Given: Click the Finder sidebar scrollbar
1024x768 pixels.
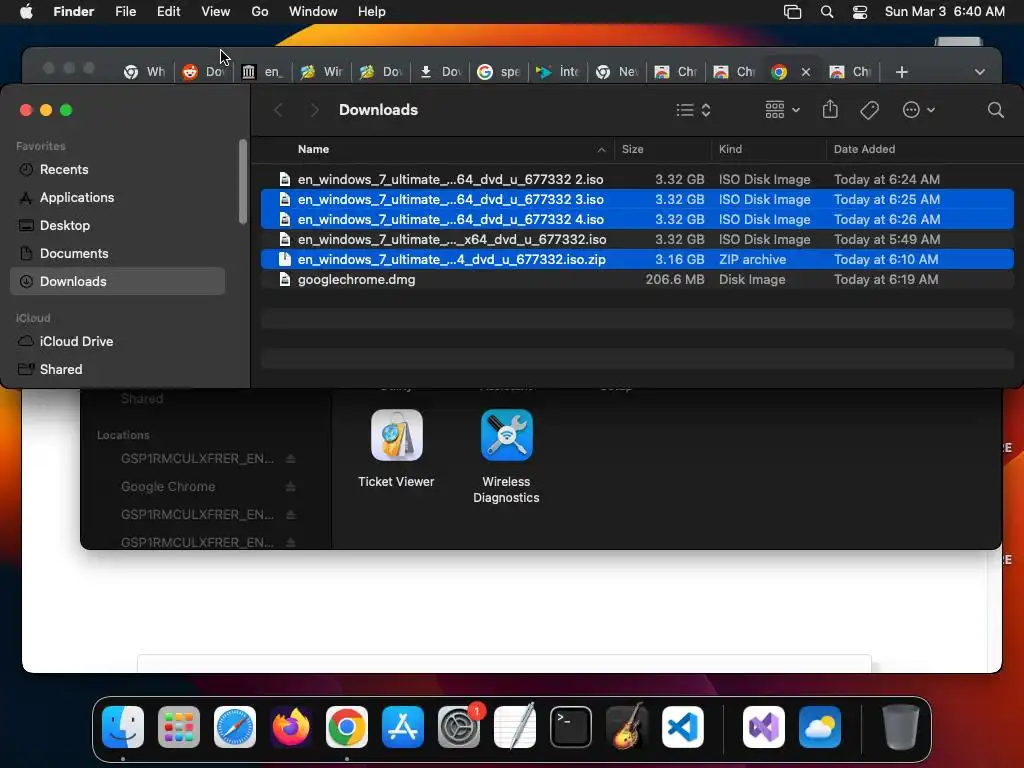Looking at the screenshot, I should coord(243,182).
